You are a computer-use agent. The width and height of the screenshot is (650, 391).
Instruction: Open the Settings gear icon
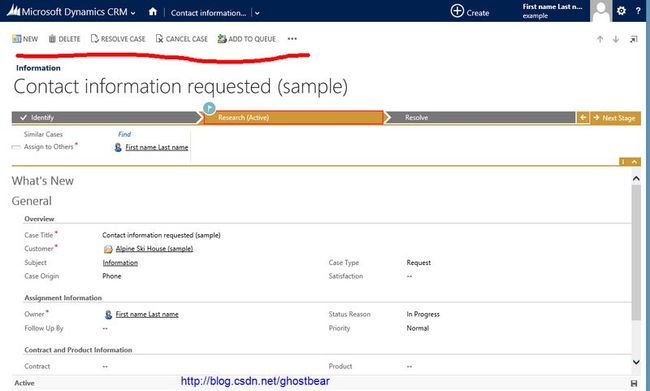(621, 11)
